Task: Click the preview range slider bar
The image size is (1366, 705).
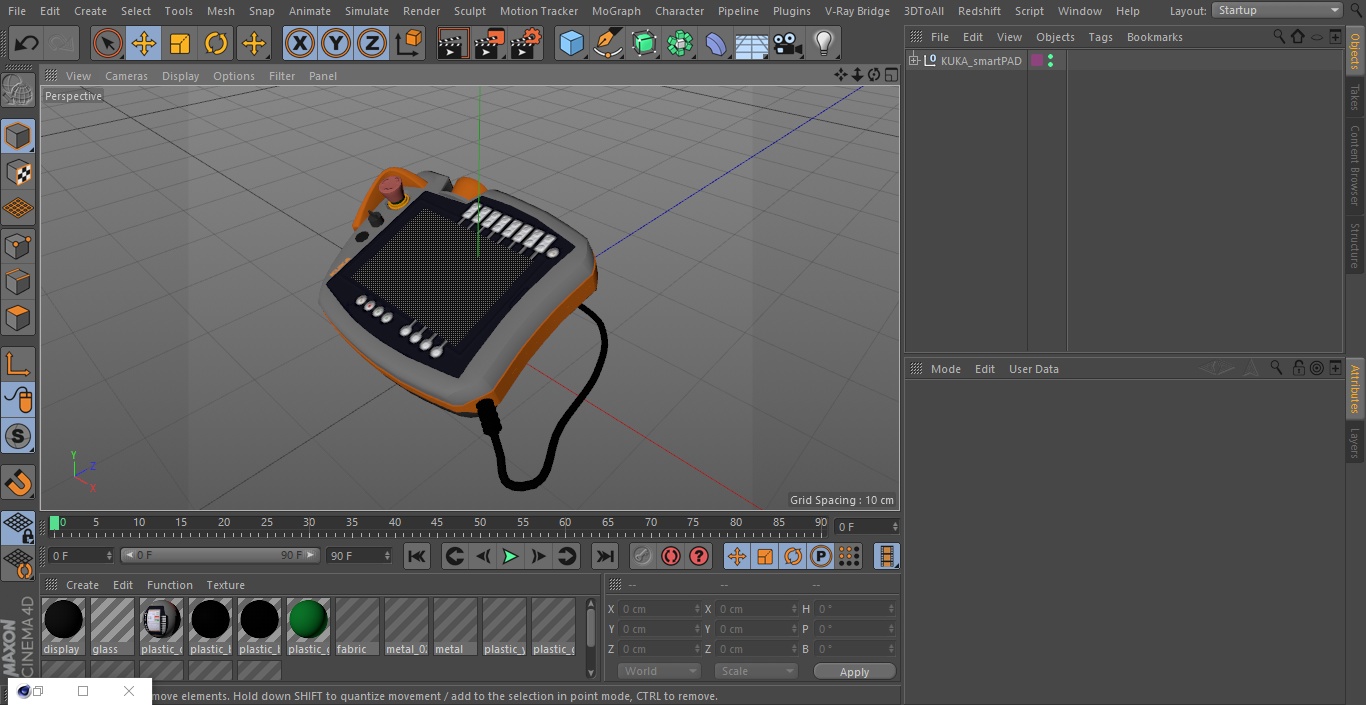Action: [220, 555]
